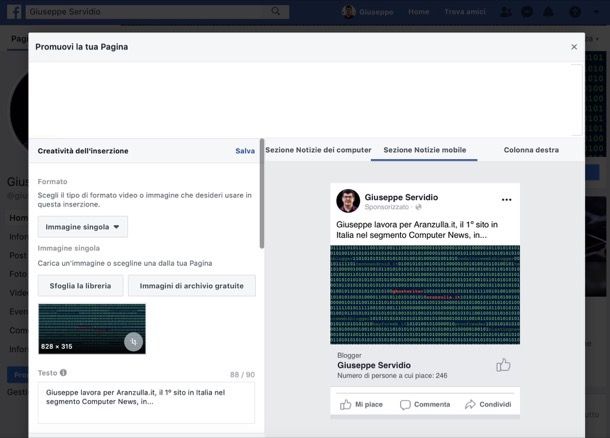Click the binary code image in ad preview
Viewport: 610px width, 438px height.
point(425,295)
